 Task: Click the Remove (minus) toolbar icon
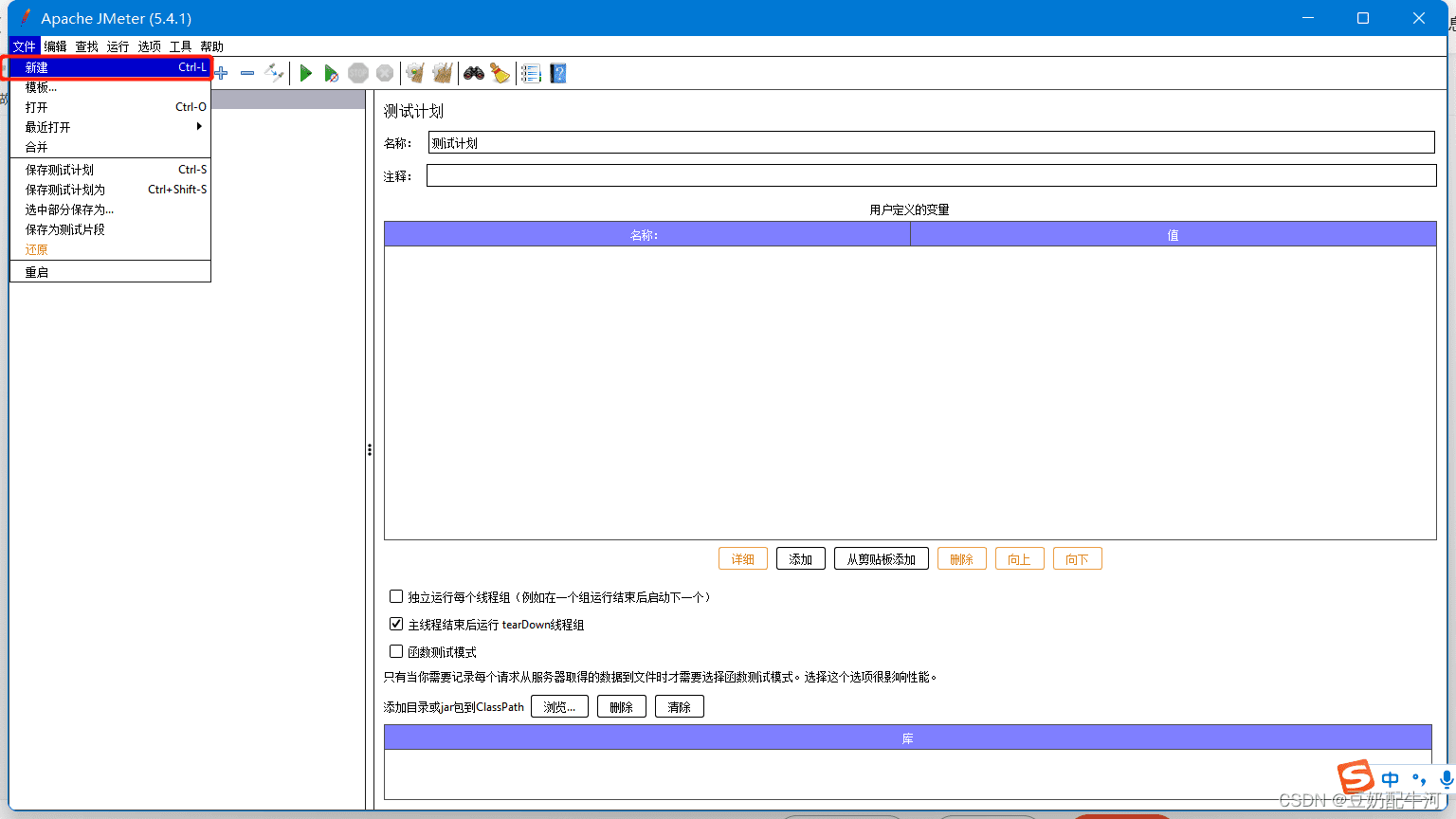tap(247, 73)
